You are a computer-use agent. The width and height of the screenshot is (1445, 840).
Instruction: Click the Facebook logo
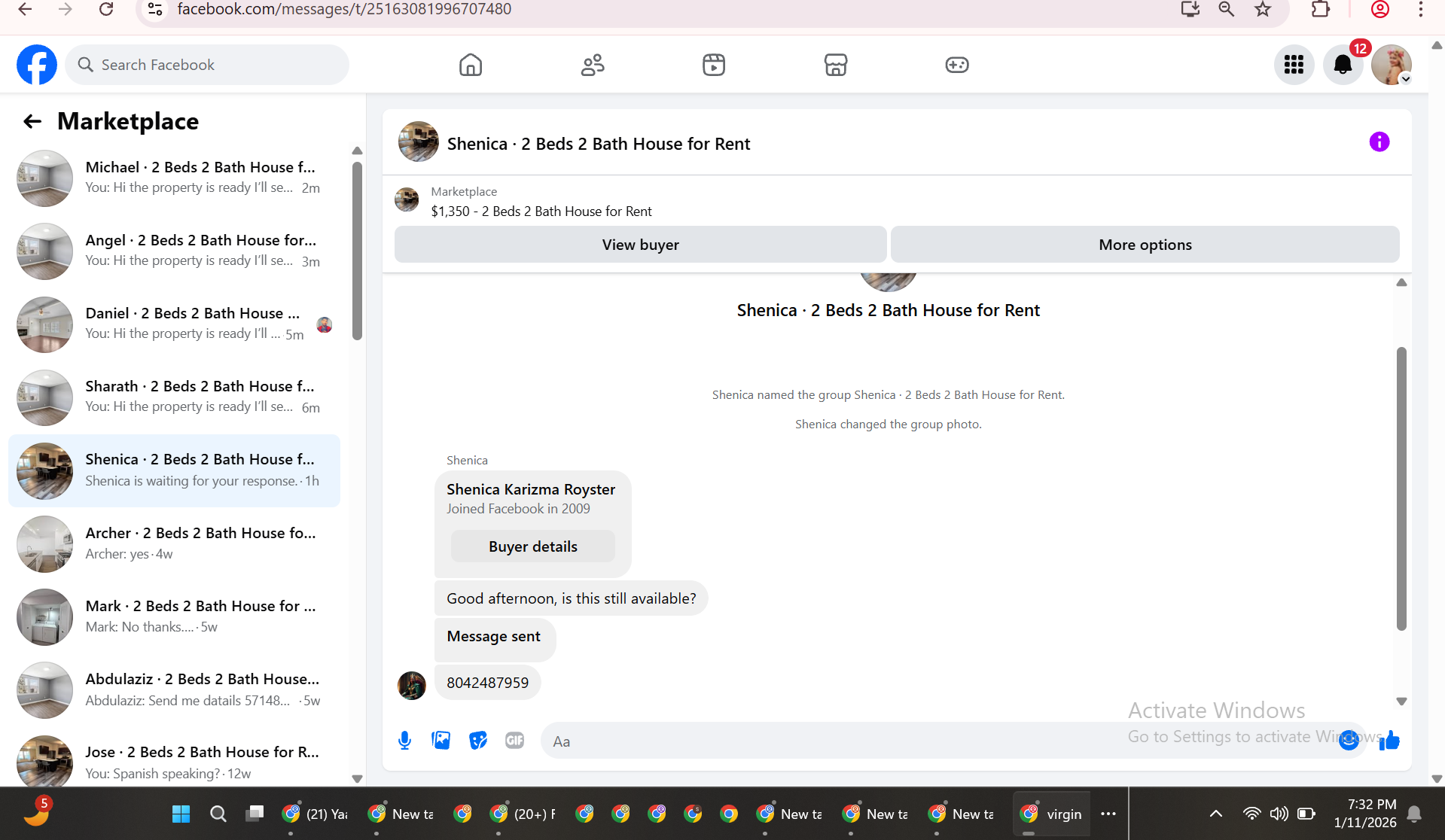point(37,65)
